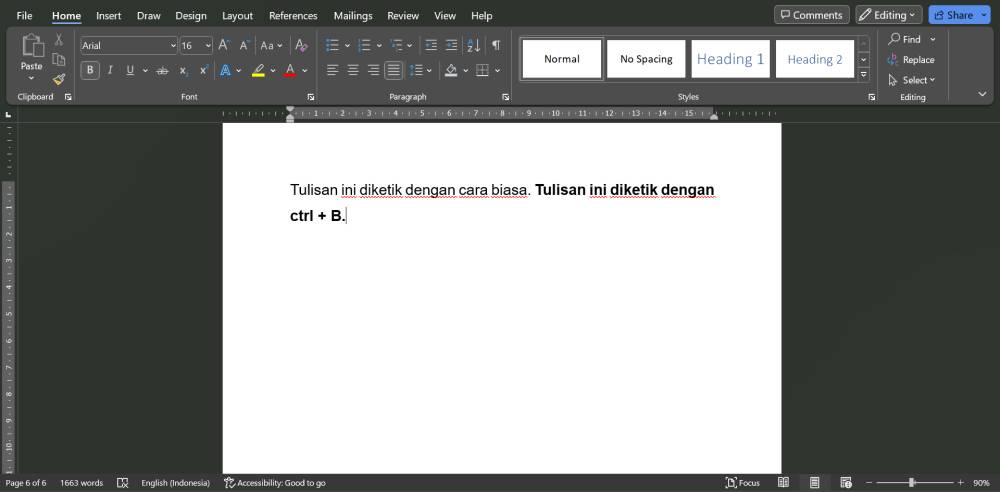This screenshot has height=492, width=1000.
Task: Decrease font size with smaller A icon
Action: coord(244,45)
